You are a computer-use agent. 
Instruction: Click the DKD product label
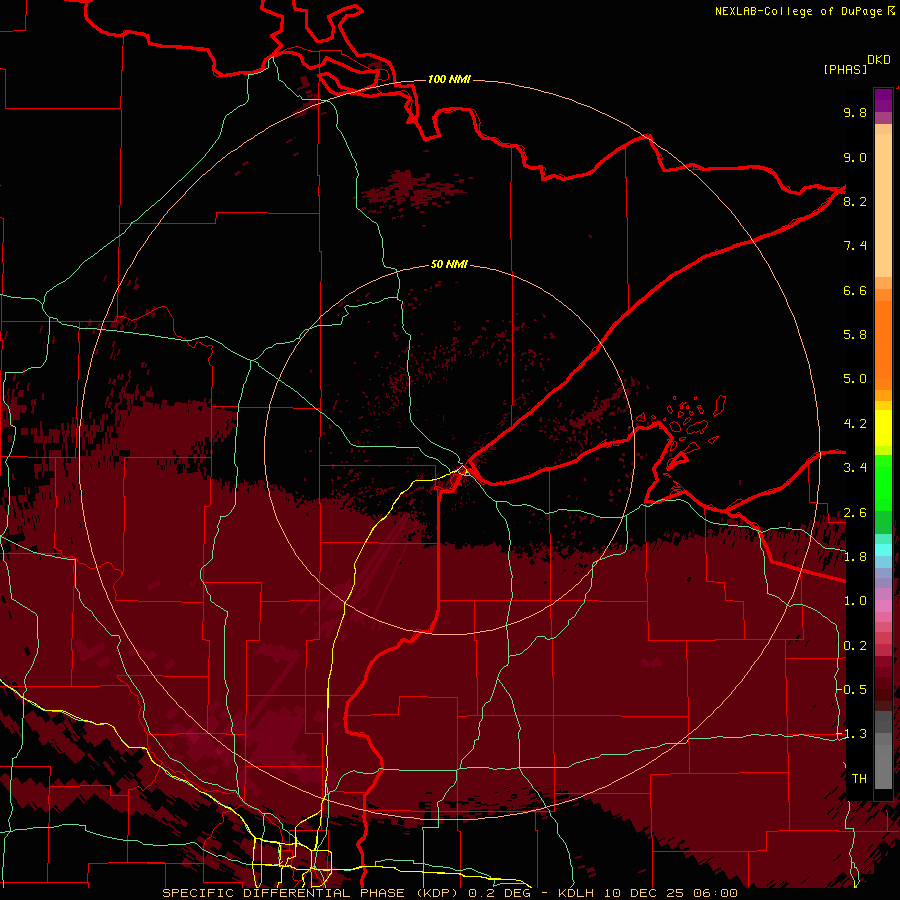pyautogui.click(x=879, y=60)
